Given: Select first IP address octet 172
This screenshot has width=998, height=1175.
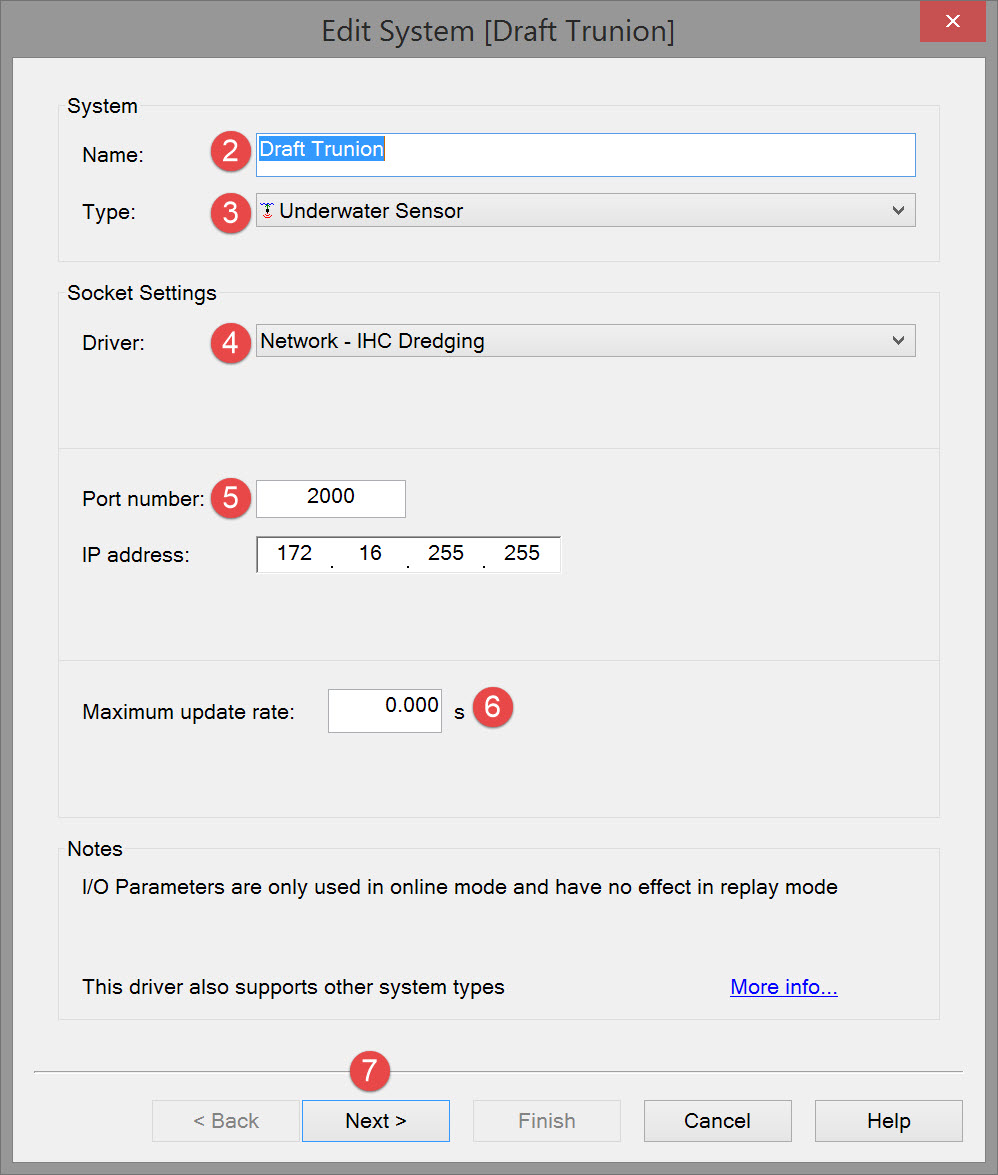Looking at the screenshot, I should [x=295, y=554].
